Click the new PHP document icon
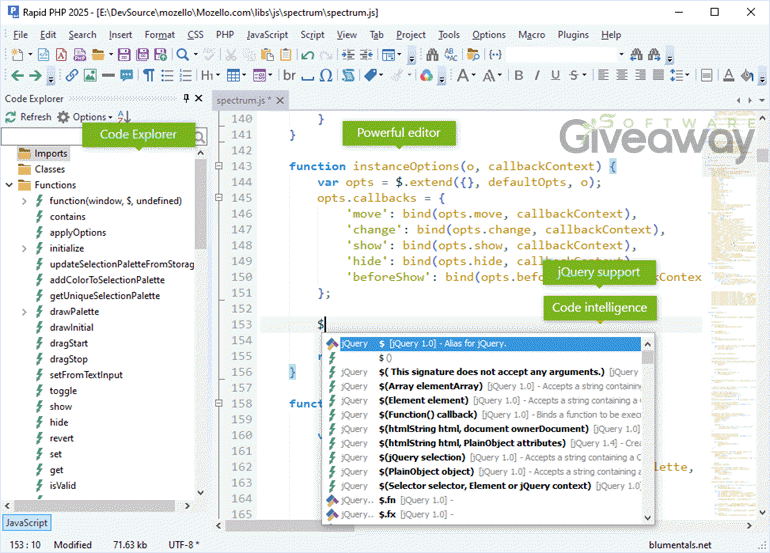The height and width of the screenshot is (553, 770). pos(80,55)
